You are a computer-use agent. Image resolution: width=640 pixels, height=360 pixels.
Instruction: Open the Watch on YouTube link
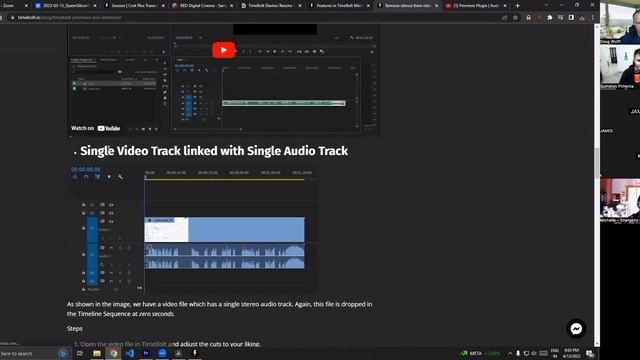point(96,128)
